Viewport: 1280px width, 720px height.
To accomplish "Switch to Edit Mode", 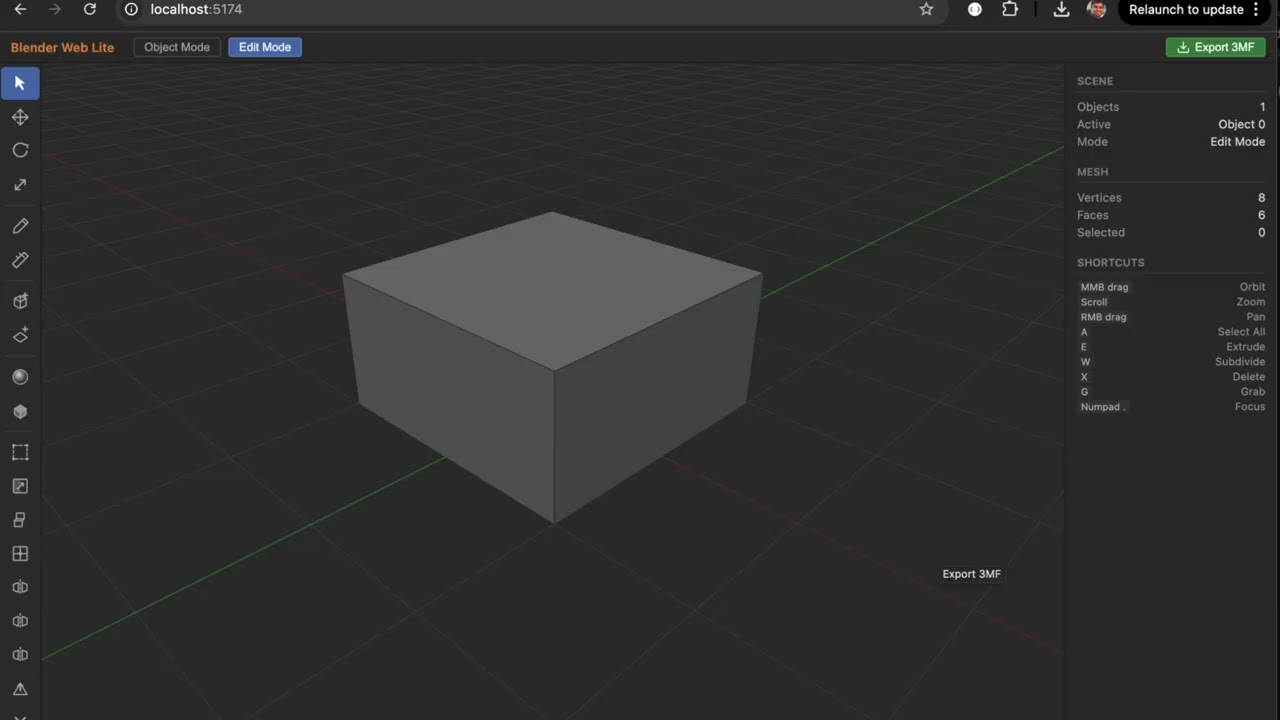I will pos(265,47).
